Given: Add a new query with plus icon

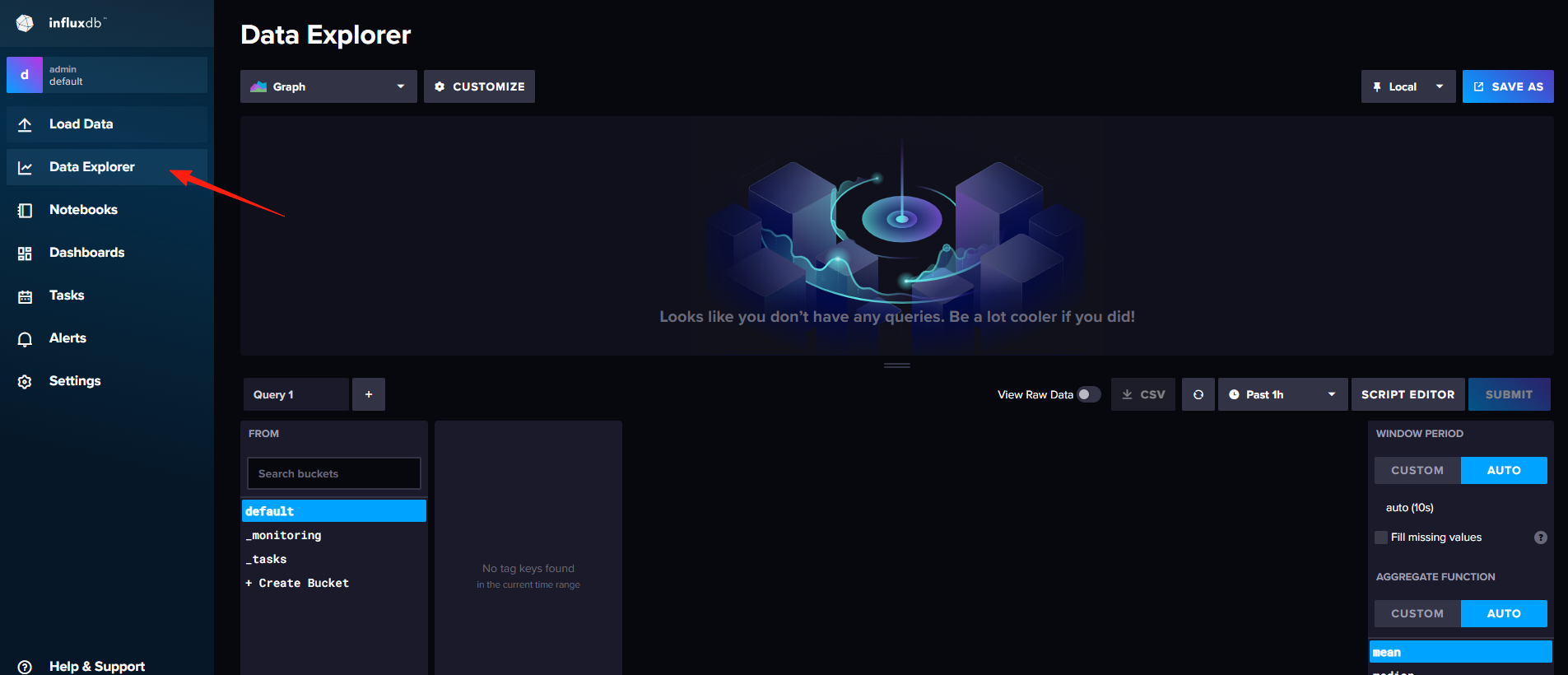Looking at the screenshot, I should pyautogui.click(x=369, y=394).
